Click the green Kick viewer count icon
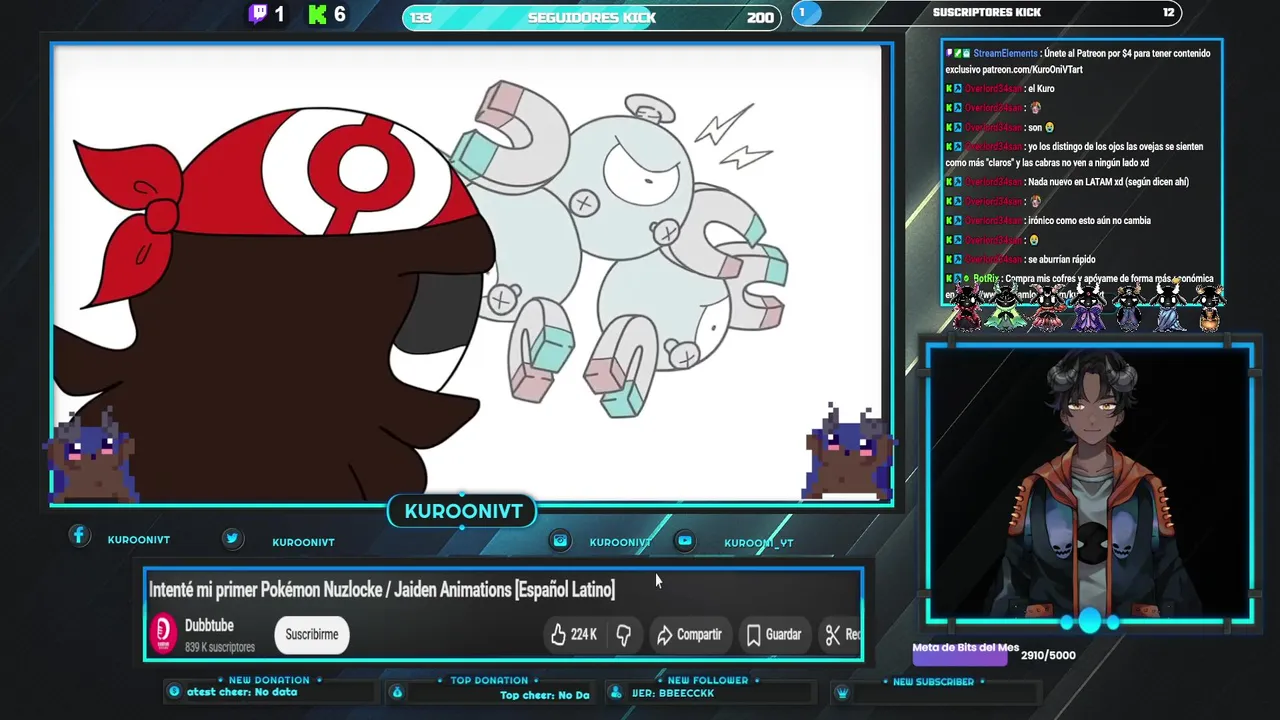Screen dimensions: 1280x720 click(x=318, y=14)
